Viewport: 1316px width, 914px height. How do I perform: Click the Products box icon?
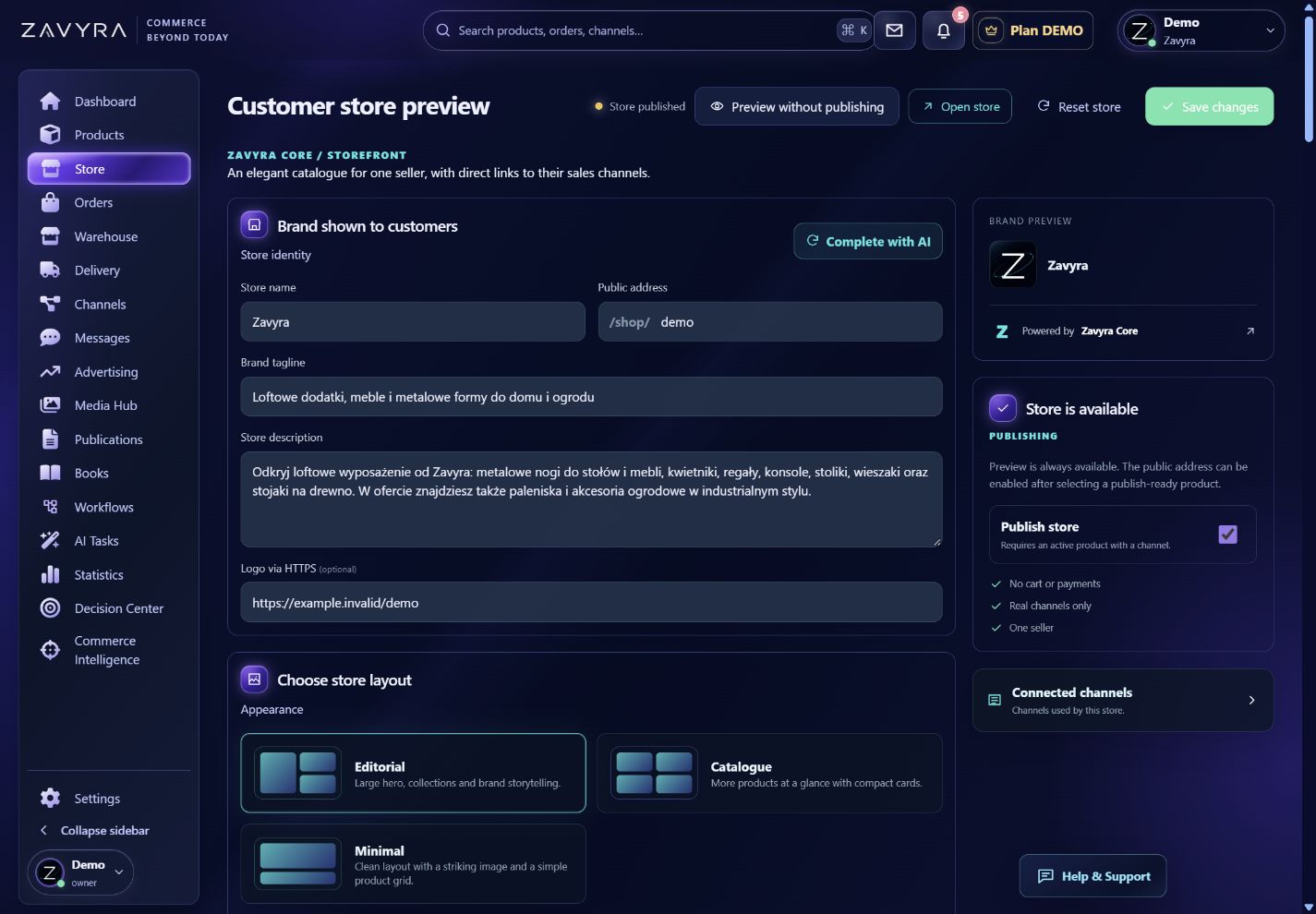tap(50, 135)
